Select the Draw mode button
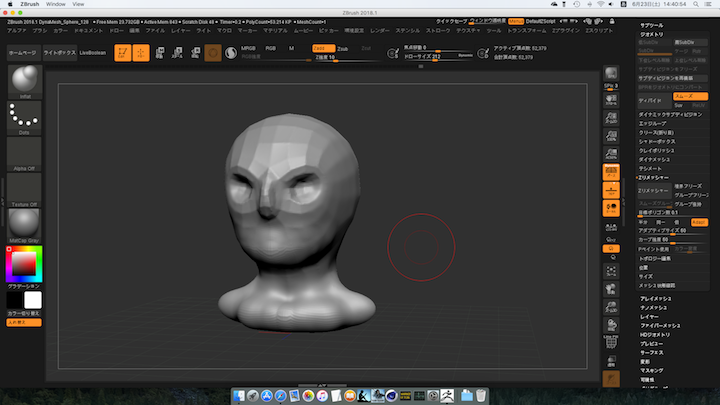Screen dimensions: 720x405 141,53
